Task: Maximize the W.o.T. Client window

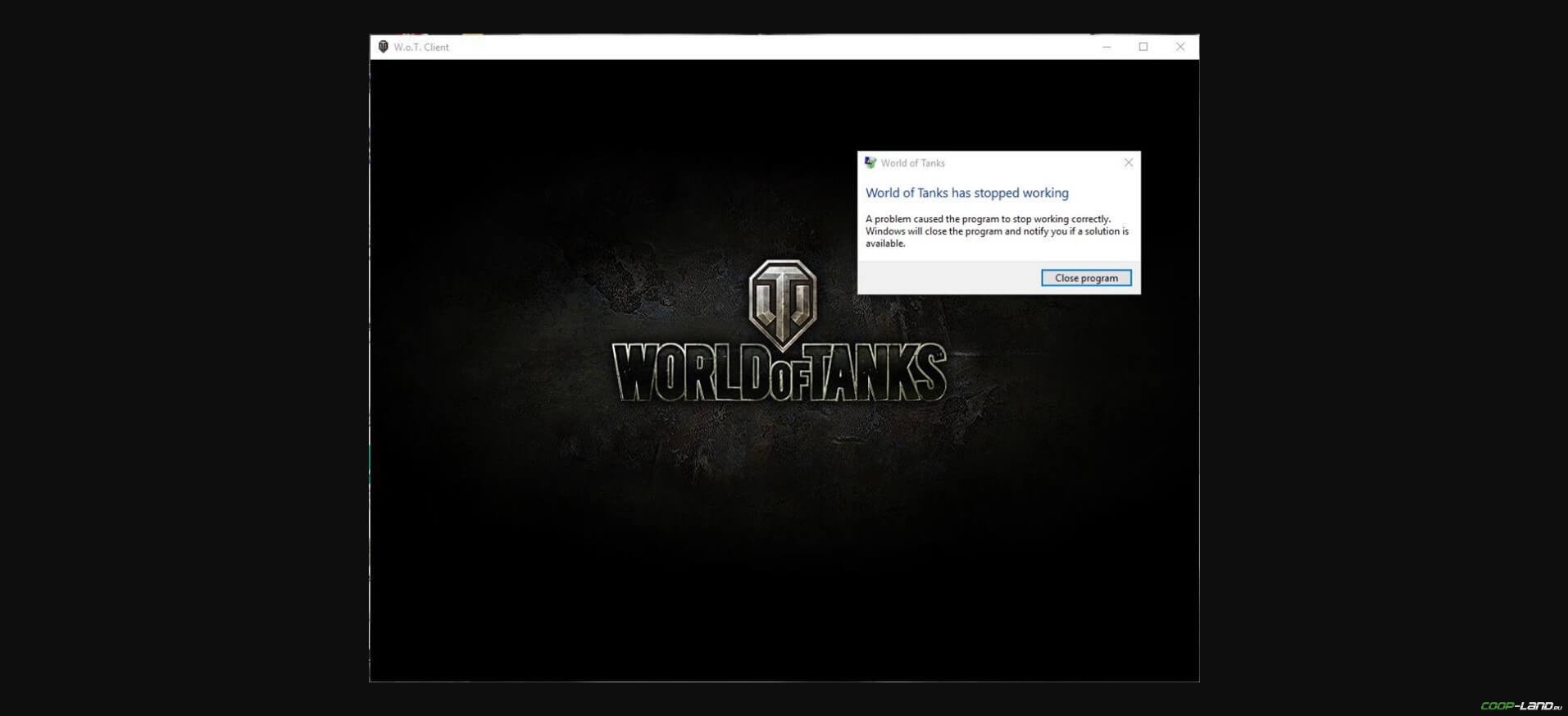Action: [1143, 47]
